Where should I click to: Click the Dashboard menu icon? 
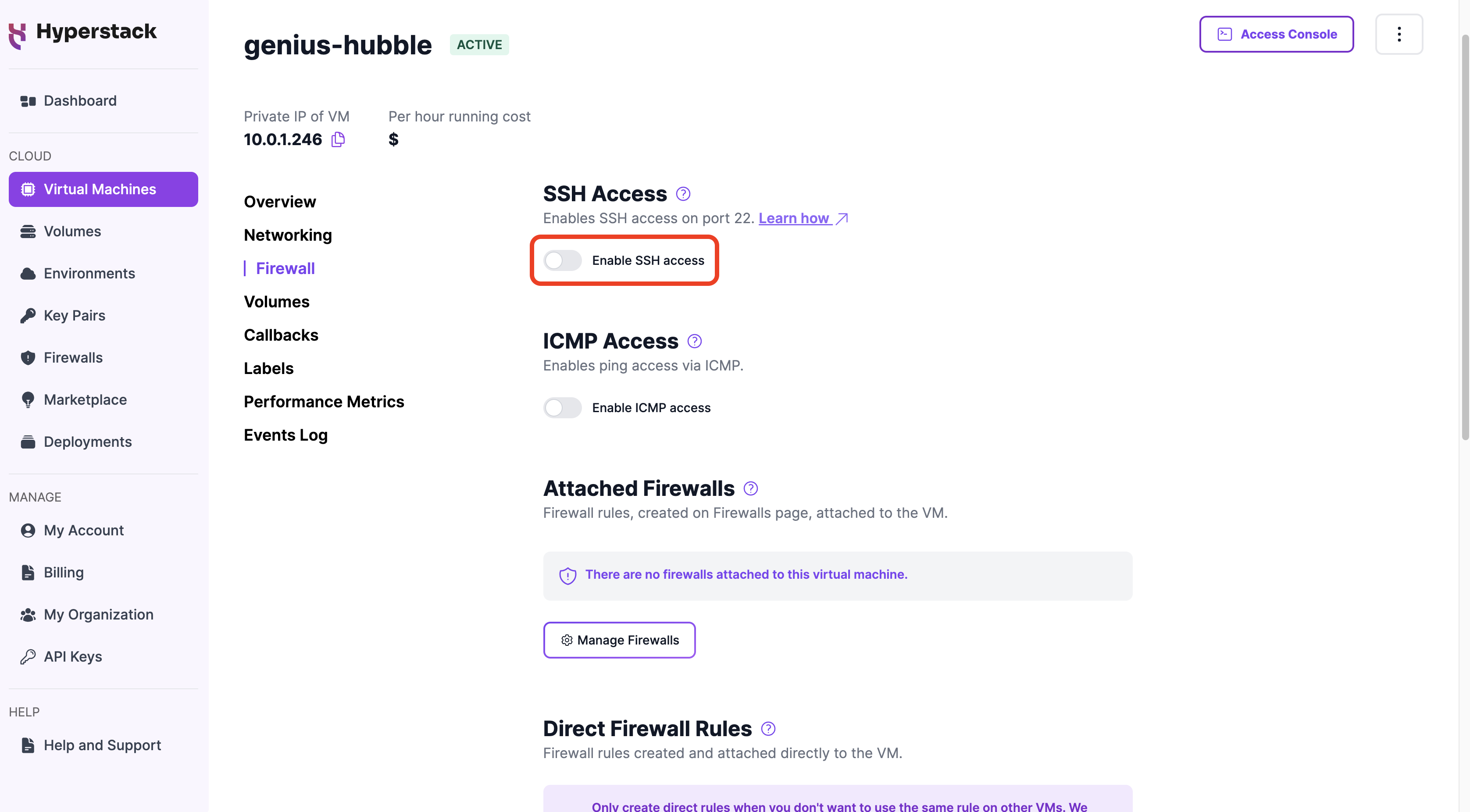point(27,100)
